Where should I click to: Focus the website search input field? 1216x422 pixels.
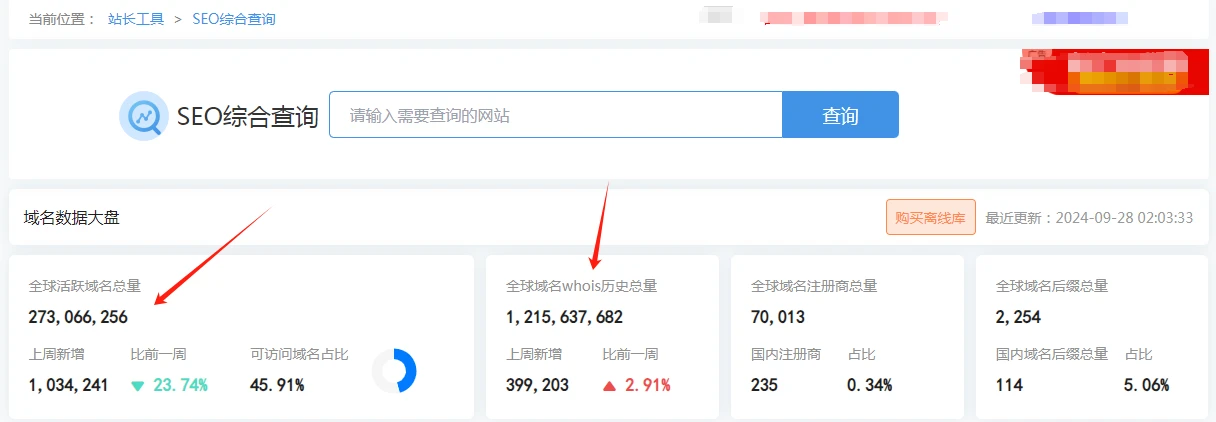pos(555,115)
